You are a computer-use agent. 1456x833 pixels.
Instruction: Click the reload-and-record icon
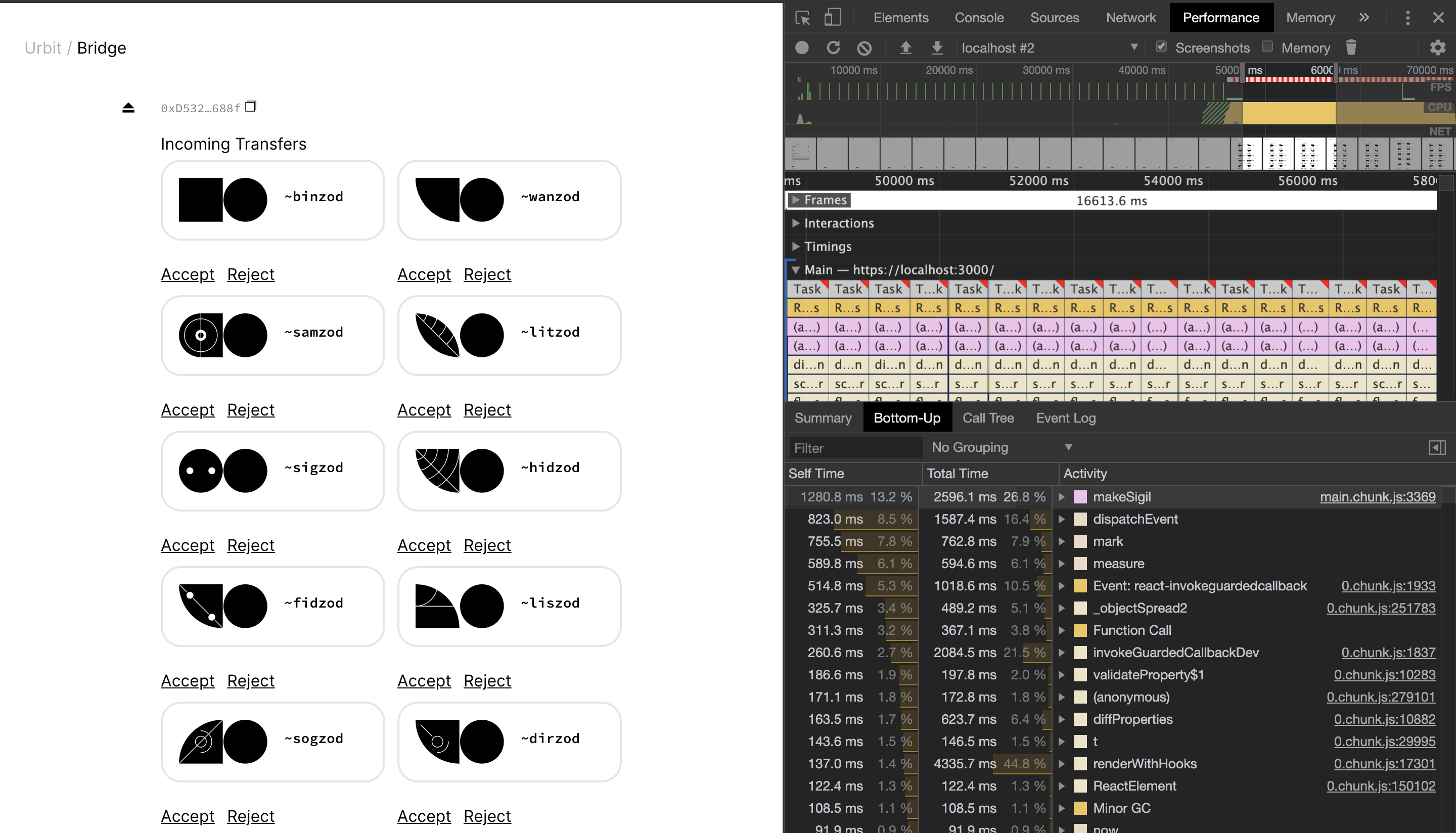[x=834, y=48]
